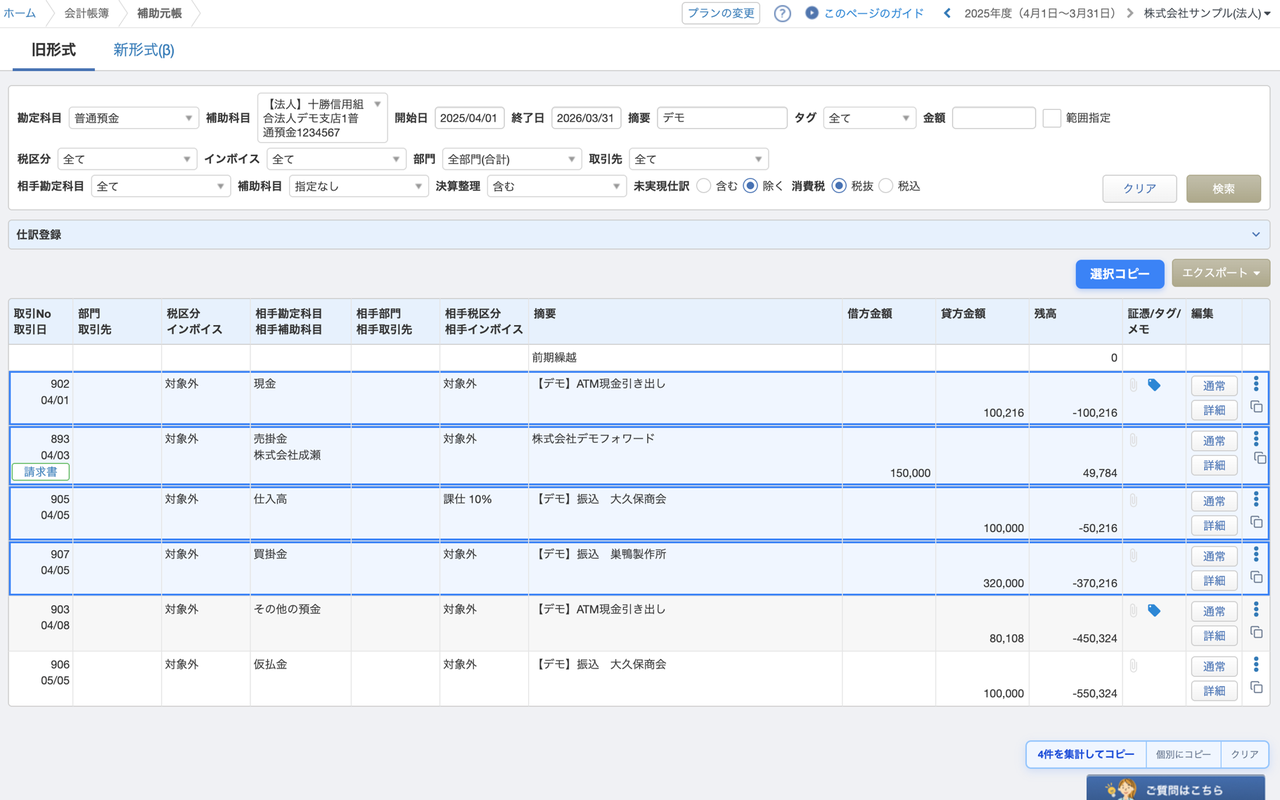The width and height of the screenshot is (1280, 800).
Task: Open paperclip attachment for transaction 907
Action: [1133, 555]
